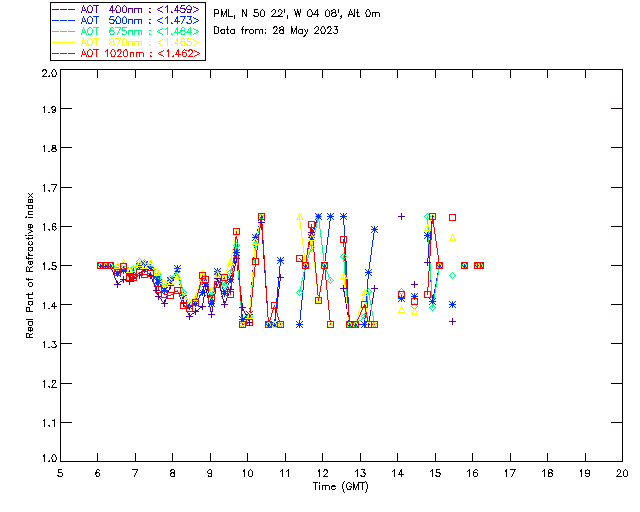This screenshot has height=512, width=640.
Task: Click the isolated purple plus marker near 14h at 1.62
Action: pyautogui.click(x=401, y=216)
